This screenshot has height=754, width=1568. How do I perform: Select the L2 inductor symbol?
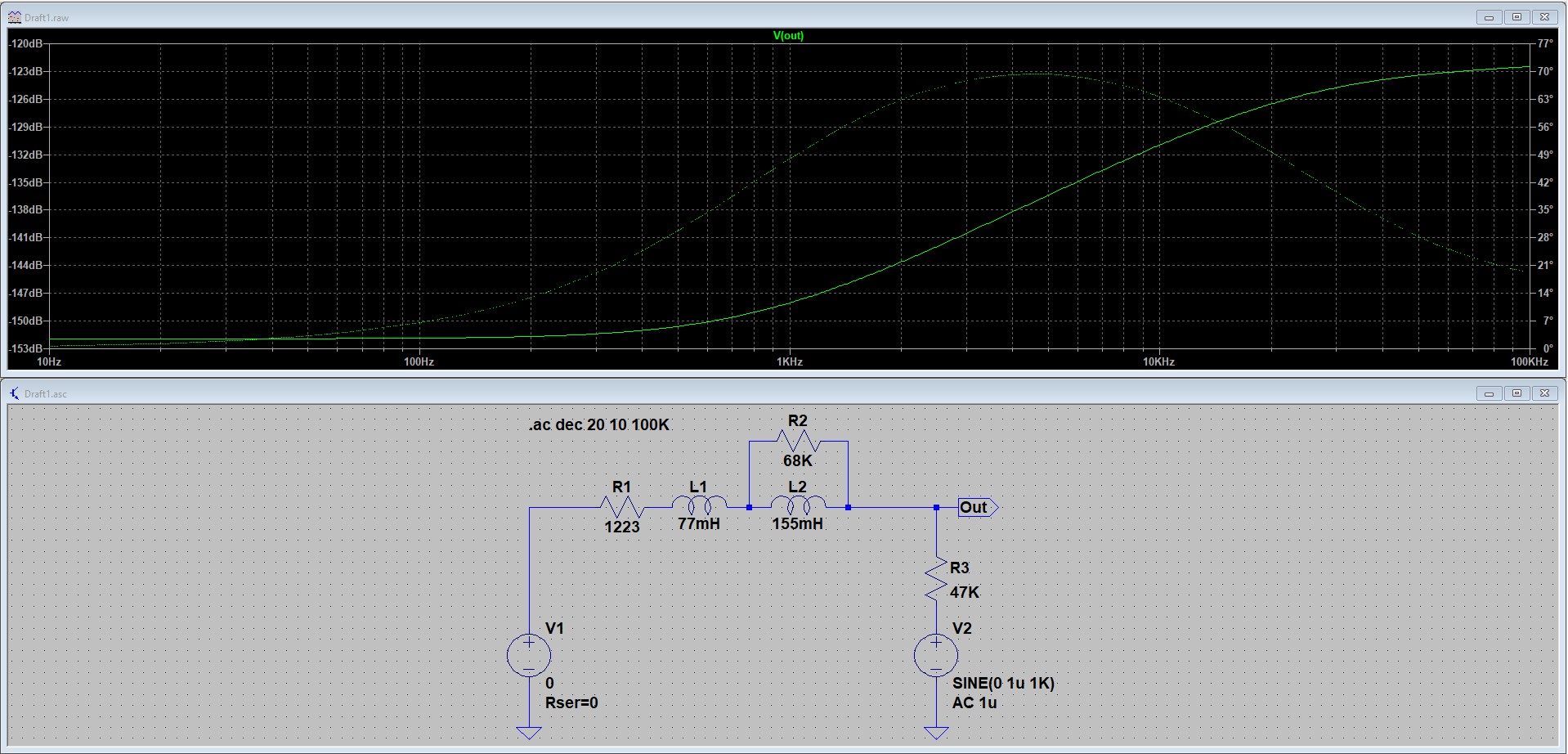pos(798,506)
